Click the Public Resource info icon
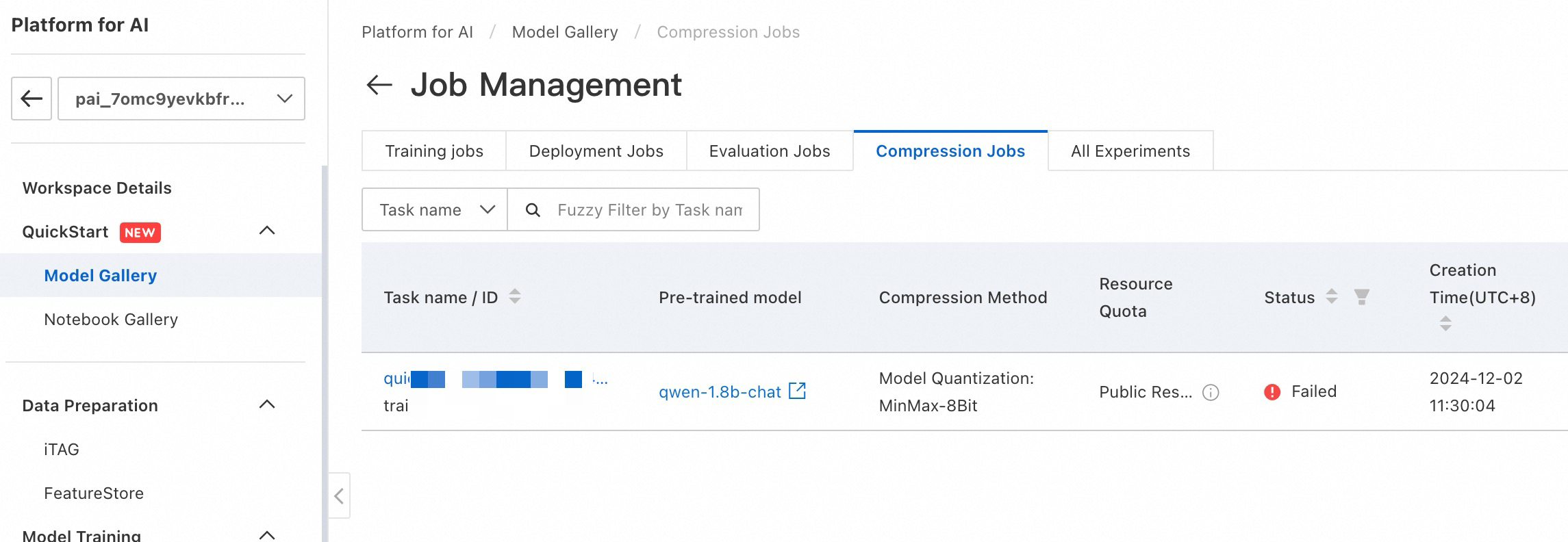The height and width of the screenshot is (542, 1568). [1211, 392]
